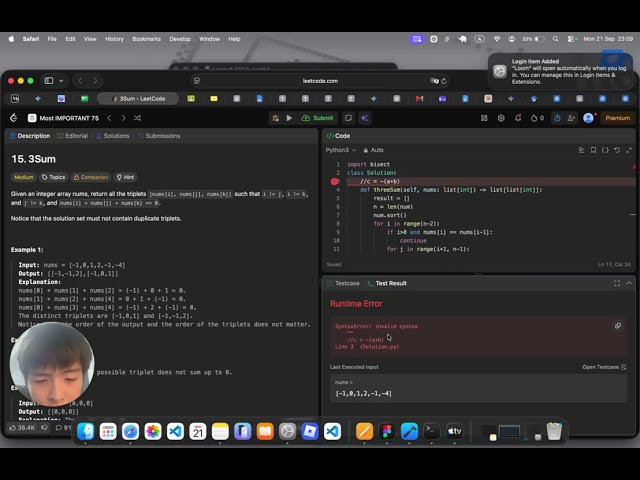This screenshot has height=480, width=640.
Task: Select the 3Sum - LeetCode browser tab
Action: point(138,99)
